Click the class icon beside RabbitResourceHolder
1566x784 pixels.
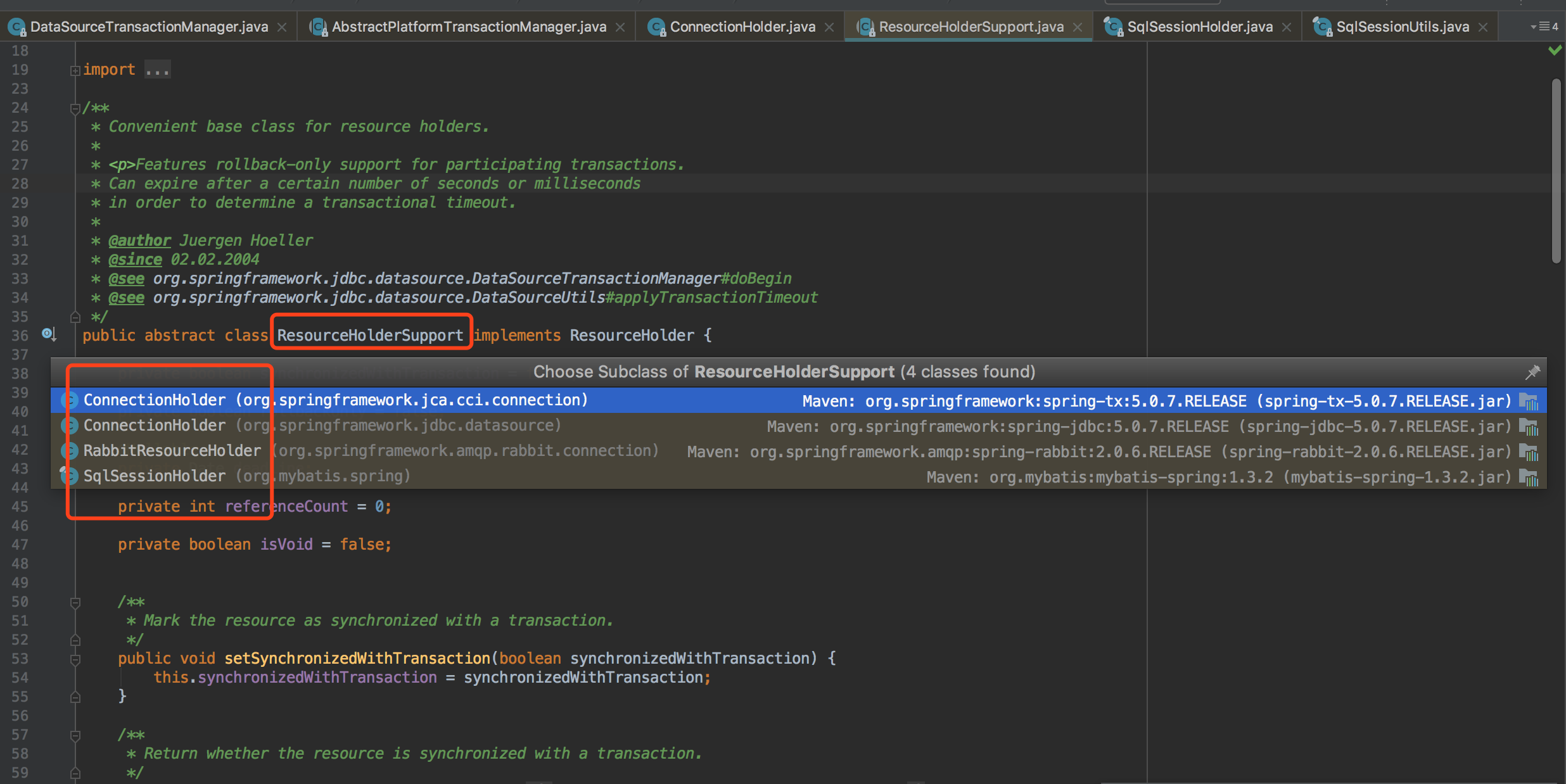tap(69, 451)
